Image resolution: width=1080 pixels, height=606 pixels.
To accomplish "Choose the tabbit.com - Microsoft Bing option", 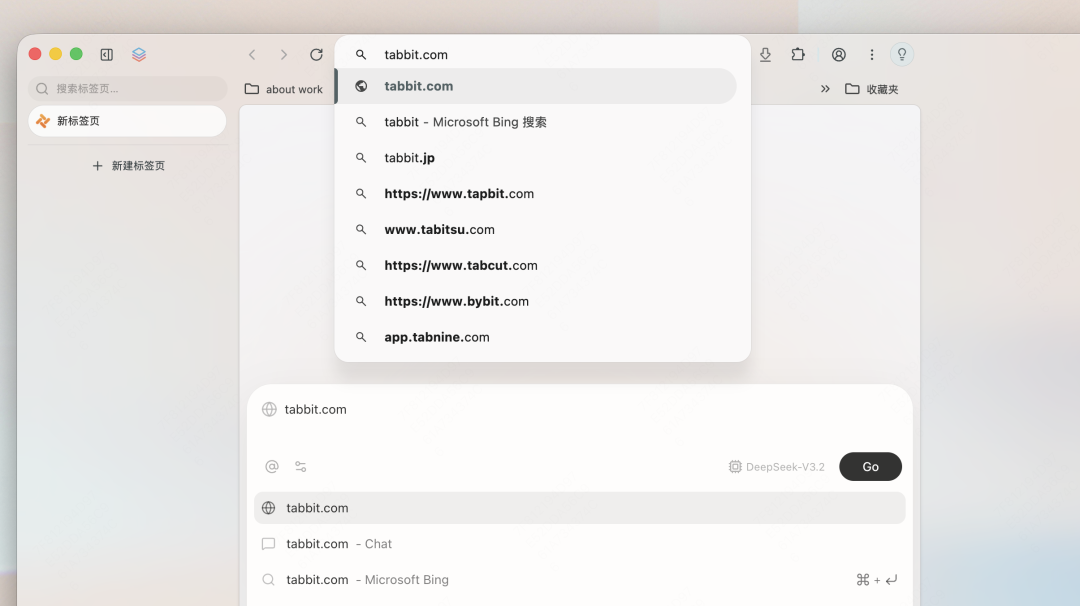I will (580, 579).
